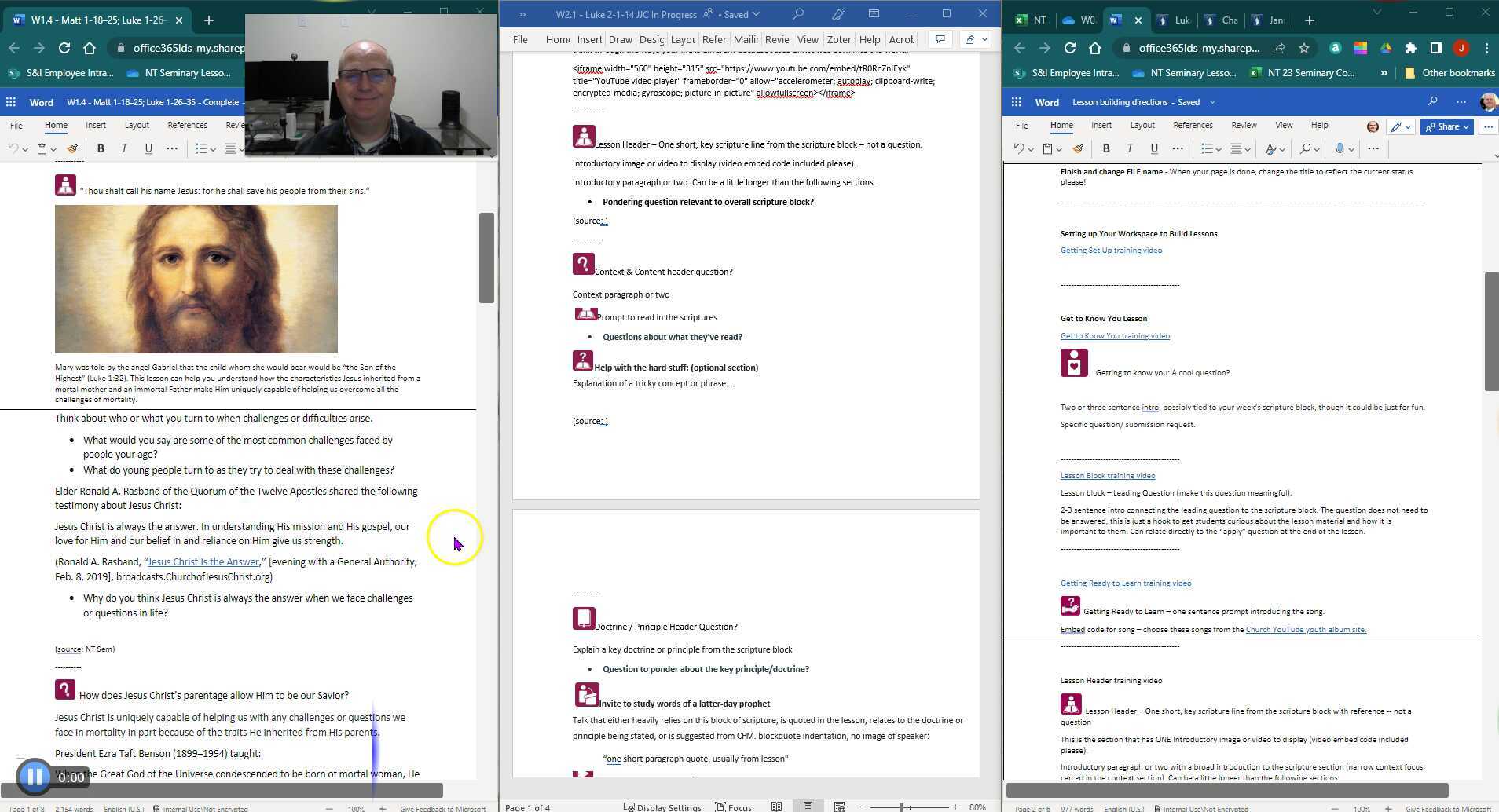Pause the video with the playback button
This screenshot has height=812, width=1499.
[35, 777]
